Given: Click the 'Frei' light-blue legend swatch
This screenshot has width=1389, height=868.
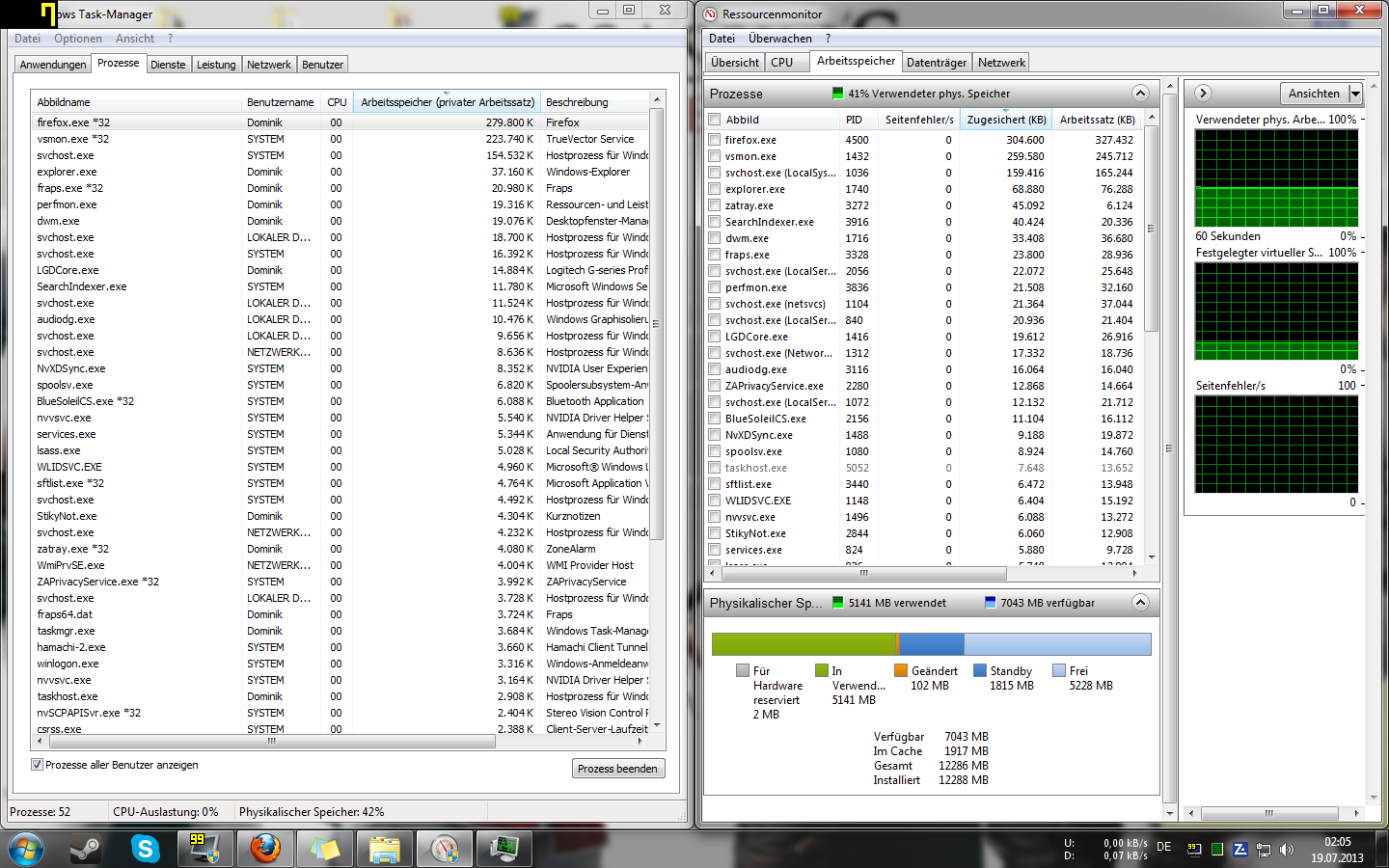Looking at the screenshot, I should [x=1059, y=670].
